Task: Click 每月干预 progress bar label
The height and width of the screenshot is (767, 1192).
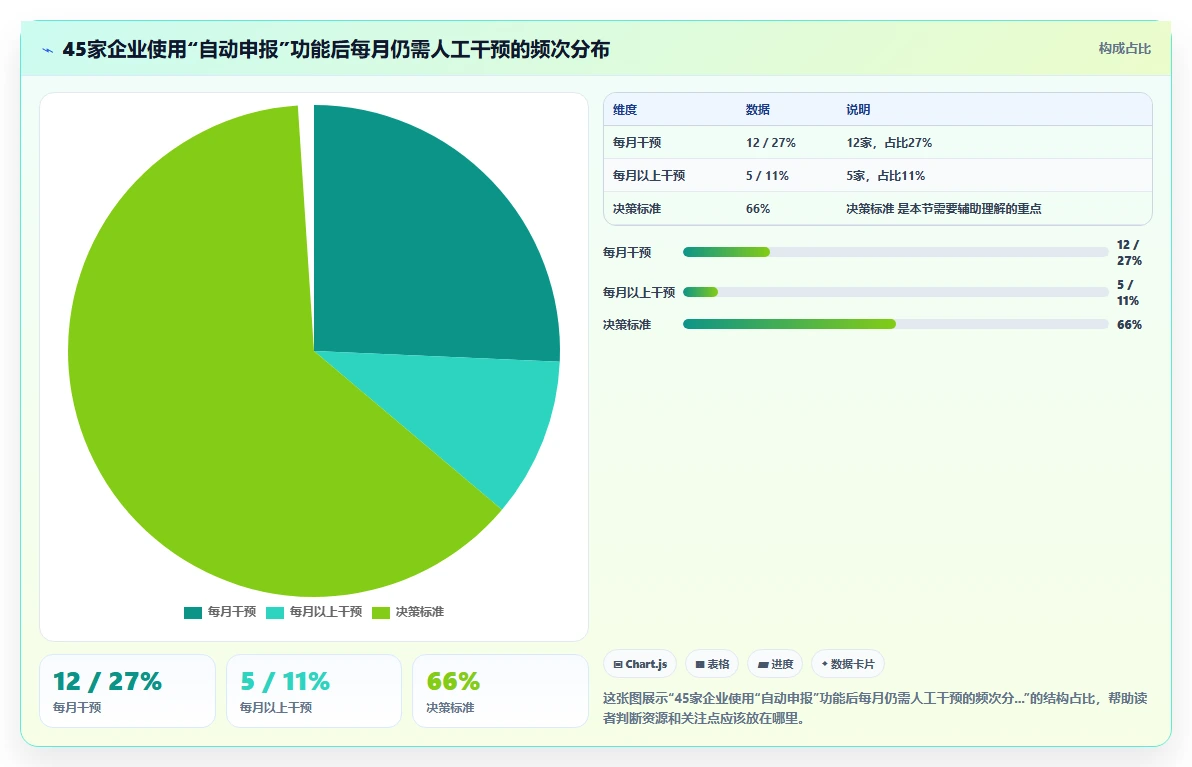Action: coord(627,252)
